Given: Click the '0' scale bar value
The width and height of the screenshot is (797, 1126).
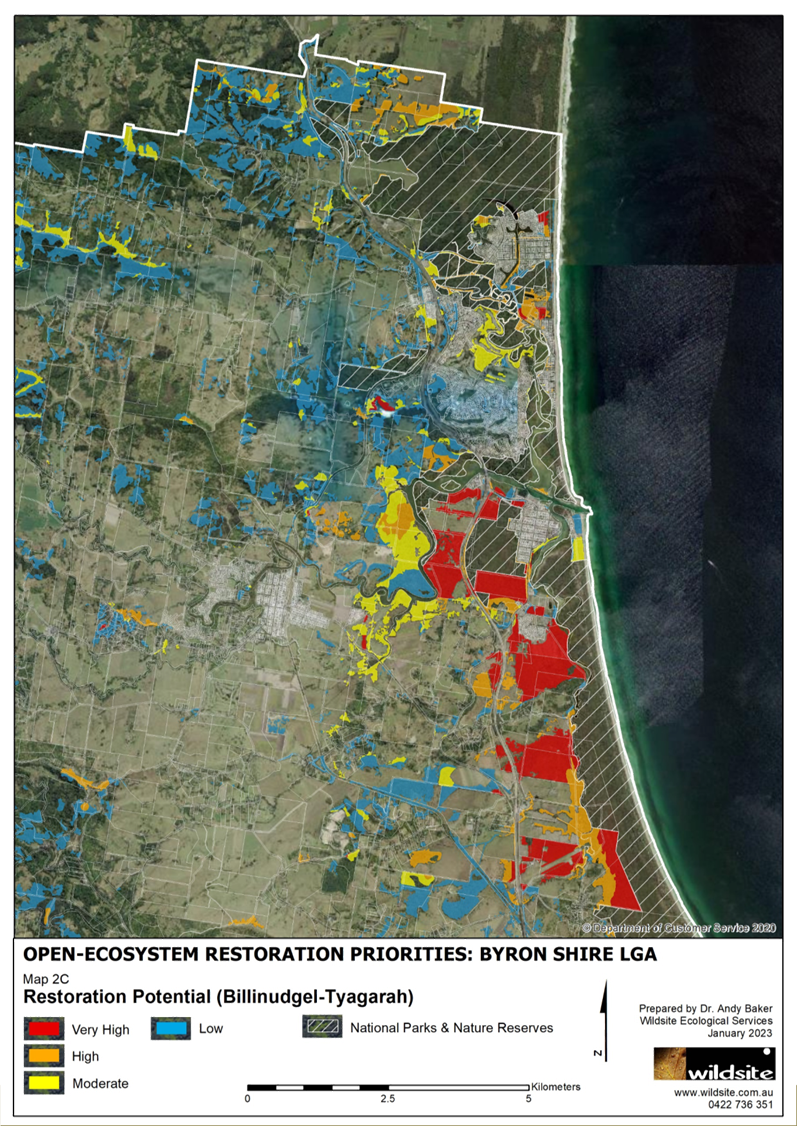Looking at the screenshot, I should 248,1099.
